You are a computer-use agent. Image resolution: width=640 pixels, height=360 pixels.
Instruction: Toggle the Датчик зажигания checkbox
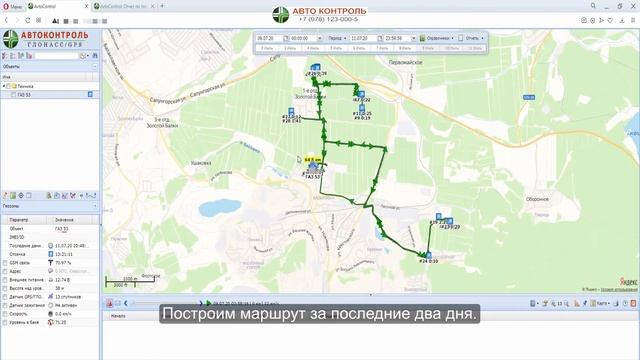(x=5, y=305)
